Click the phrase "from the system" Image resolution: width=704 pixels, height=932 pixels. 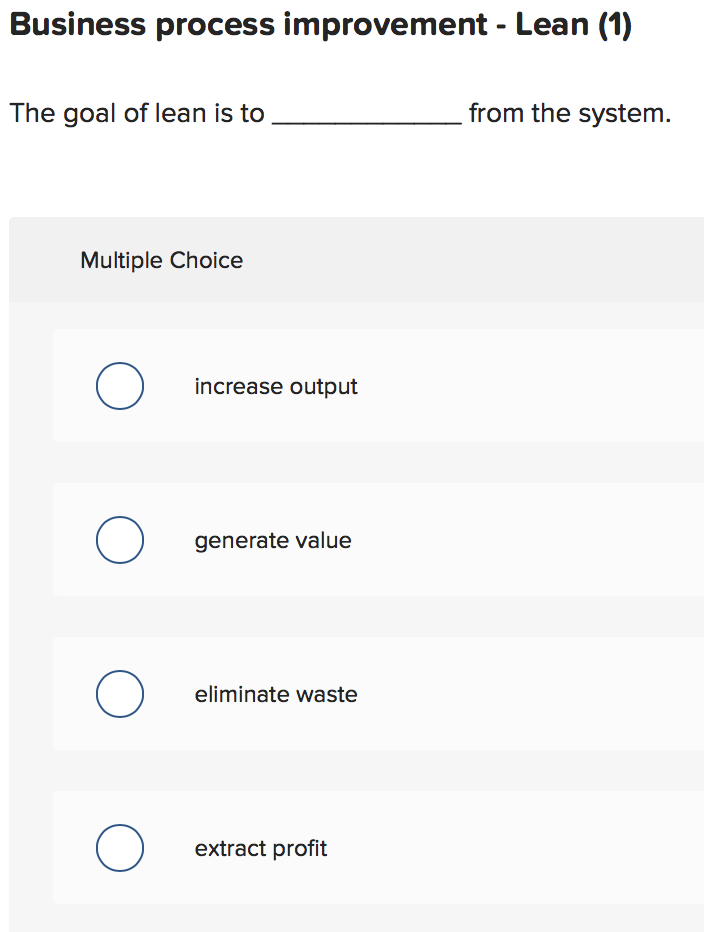tap(570, 113)
